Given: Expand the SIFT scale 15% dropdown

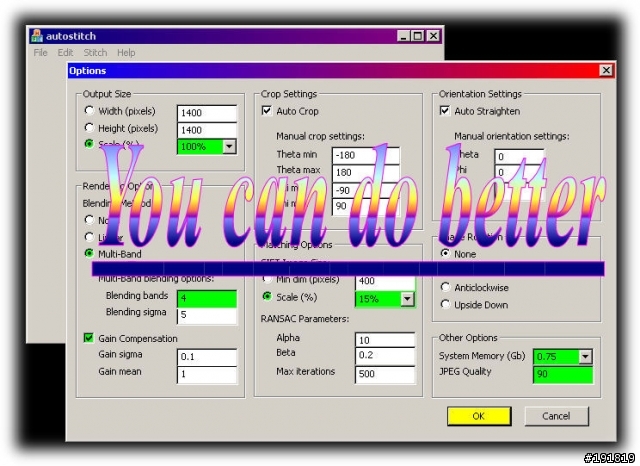Looking at the screenshot, I should coord(407,299).
